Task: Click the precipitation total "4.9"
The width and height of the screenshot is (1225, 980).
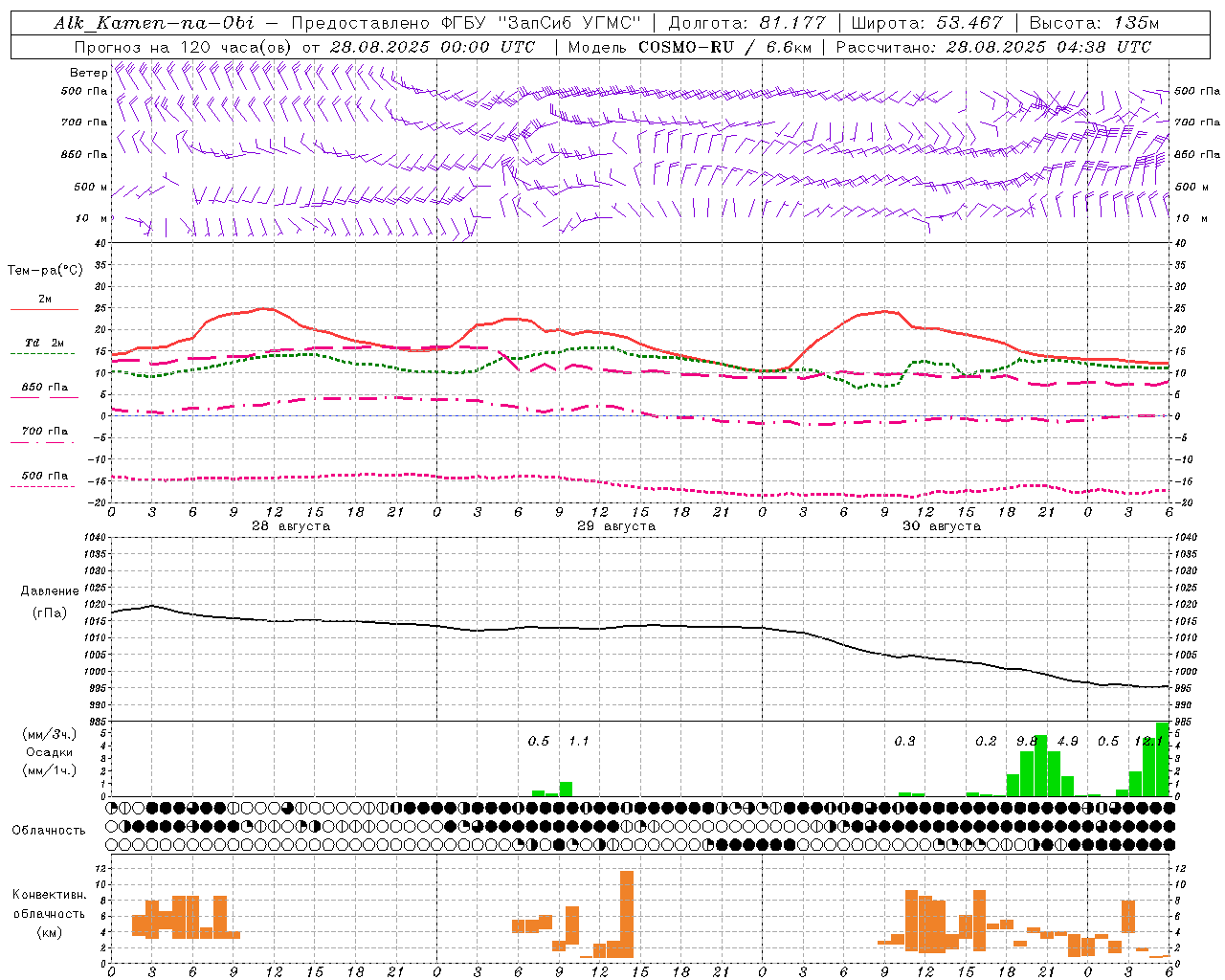Action: (1067, 741)
